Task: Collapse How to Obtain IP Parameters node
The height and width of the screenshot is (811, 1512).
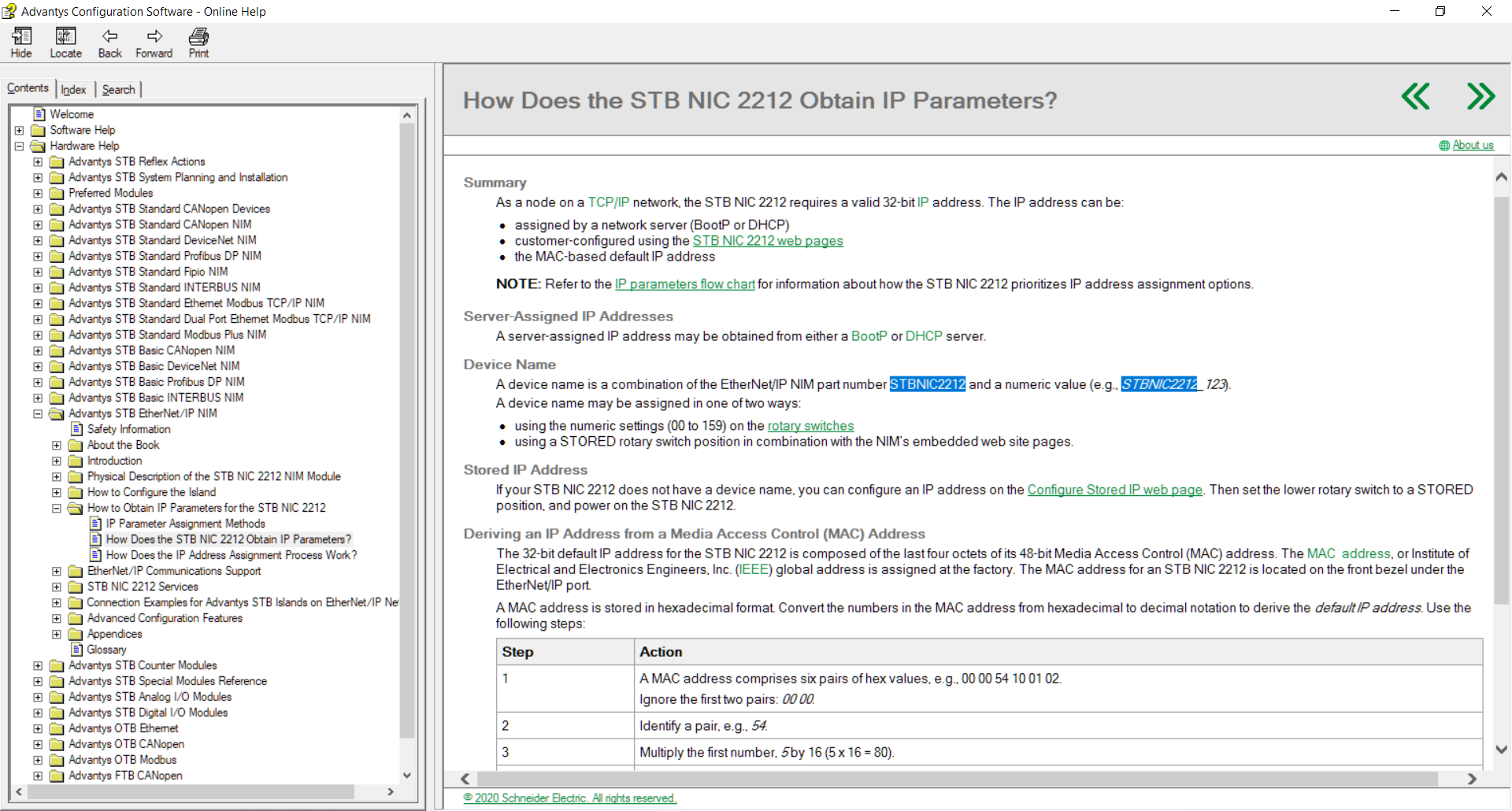Action: click(x=57, y=508)
